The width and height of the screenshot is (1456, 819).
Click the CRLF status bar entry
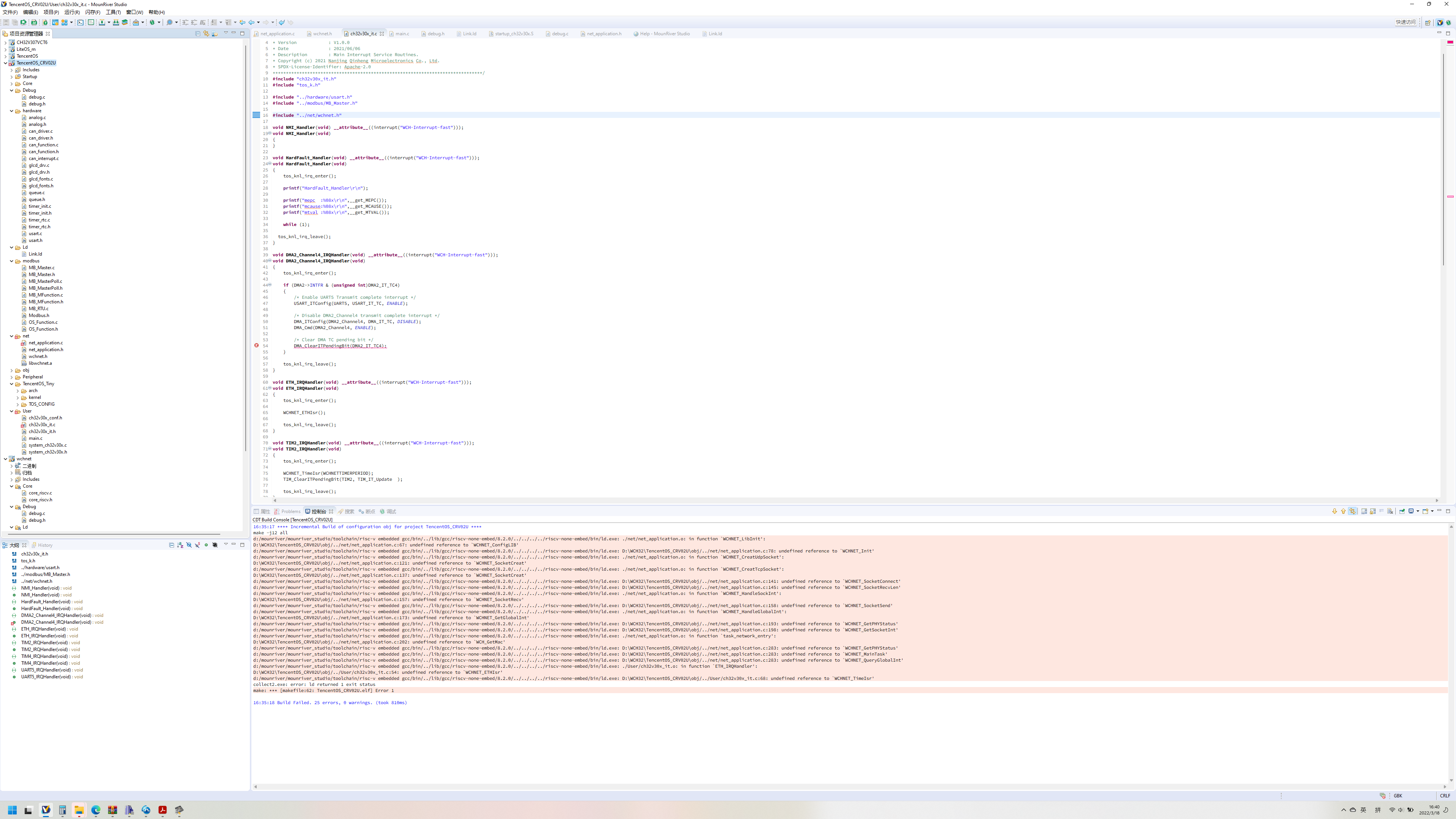[1445, 796]
